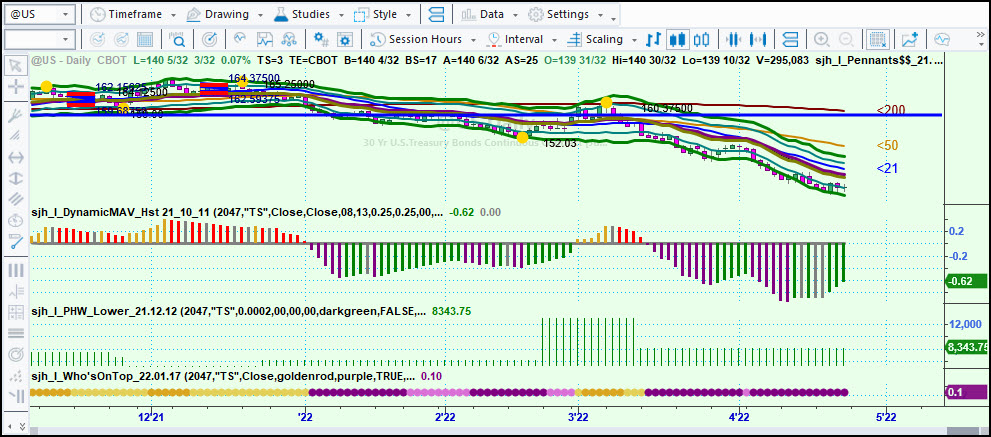Click the 152.03 price annotation

[560, 144]
